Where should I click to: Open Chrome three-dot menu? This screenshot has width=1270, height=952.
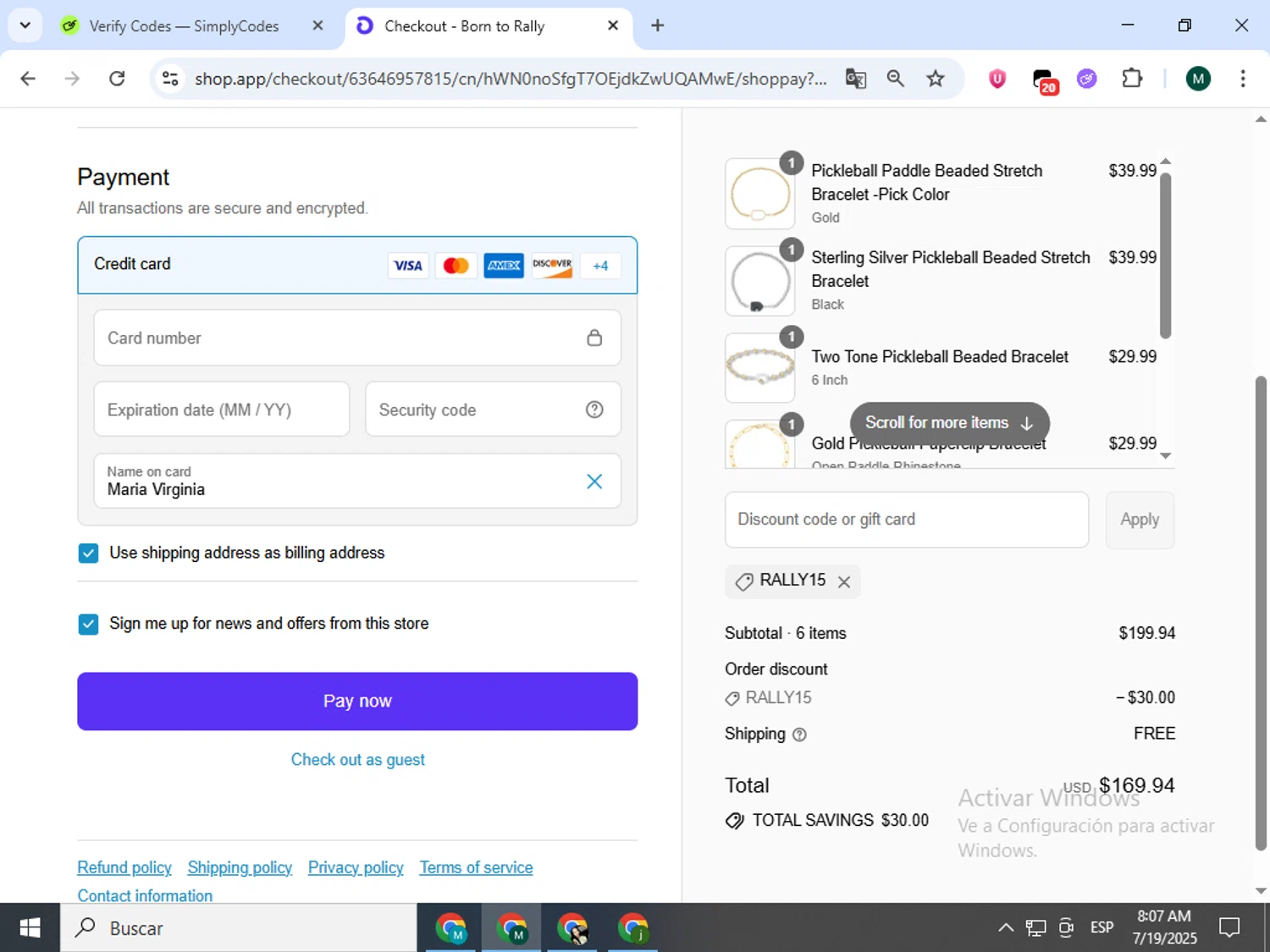pos(1242,79)
